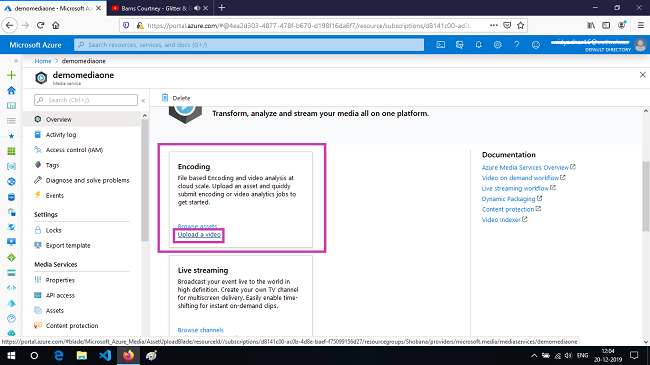650x365 pixels.
Task: Open feedback smiley icon
Action: click(536, 45)
